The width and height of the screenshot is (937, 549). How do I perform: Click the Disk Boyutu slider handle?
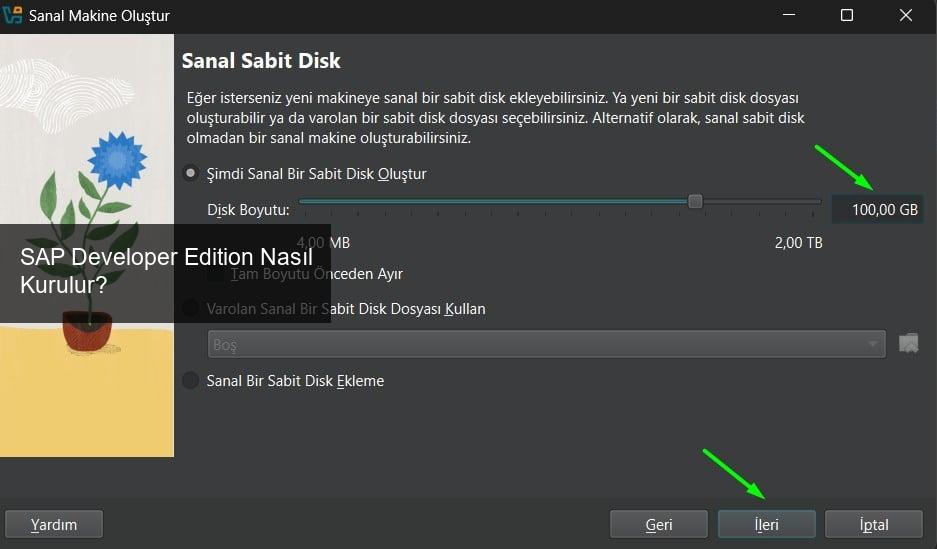point(695,201)
